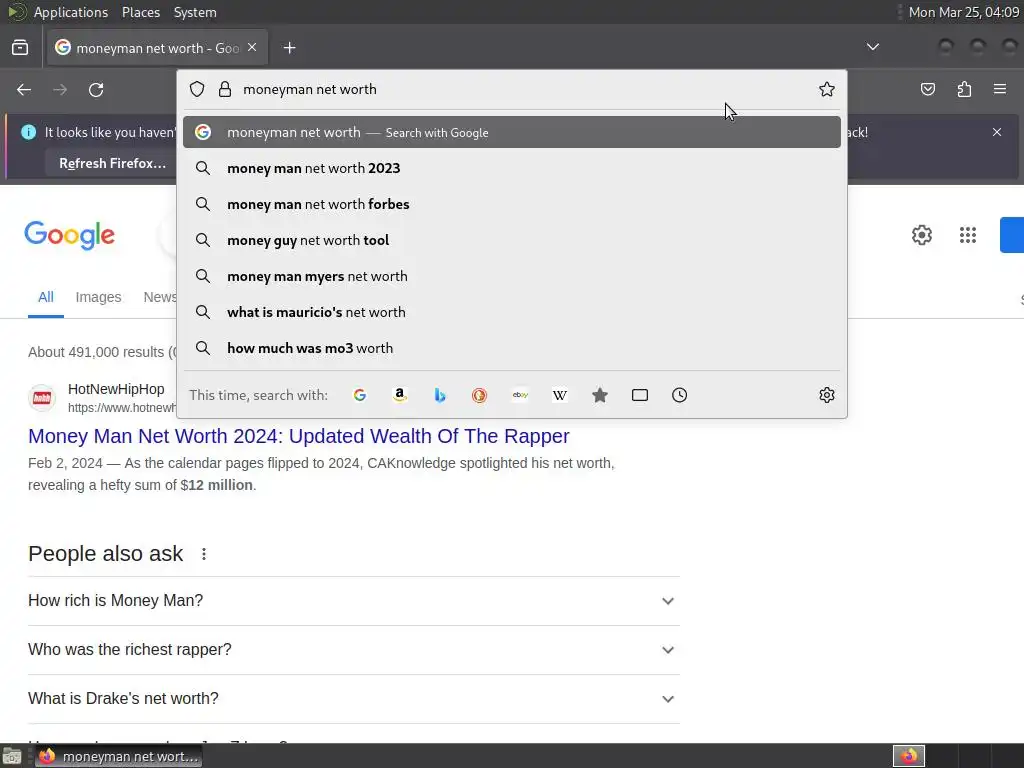The width and height of the screenshot is (1024, 768).
Task: Open a new tab with the plus icon
Action: tap(289, 48)
